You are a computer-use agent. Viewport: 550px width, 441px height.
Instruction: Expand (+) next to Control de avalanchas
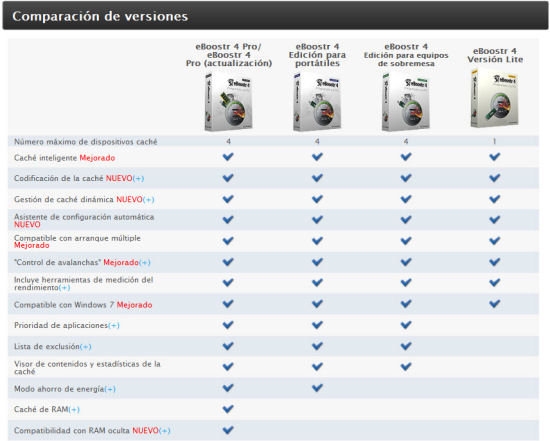coord(145,262)
